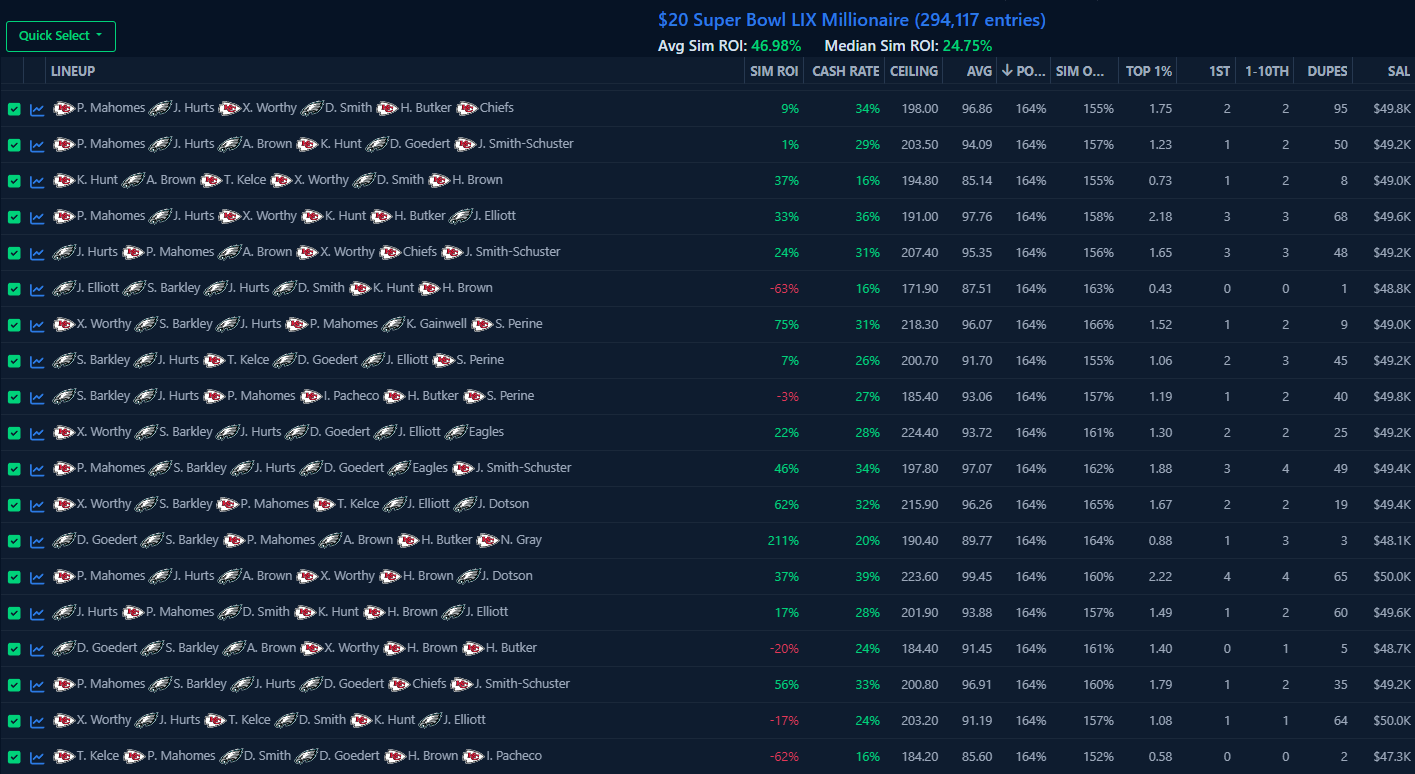Uncheck the lineup starting K. Hunt, A. Brown
The height and width of the screenshot is (774, 1415).
[x=14, y=181]
